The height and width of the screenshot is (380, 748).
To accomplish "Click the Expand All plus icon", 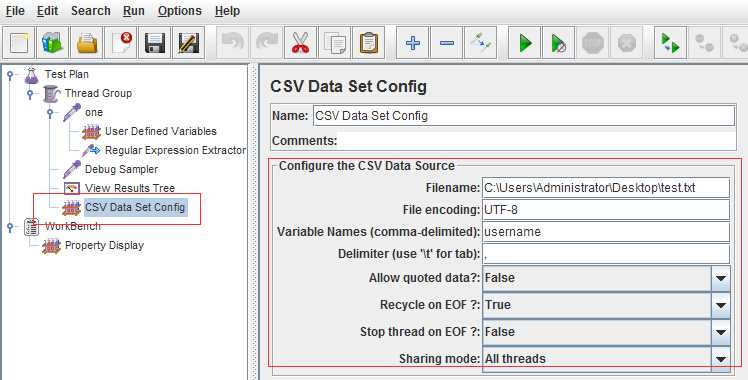I will (x=413, y=43).
